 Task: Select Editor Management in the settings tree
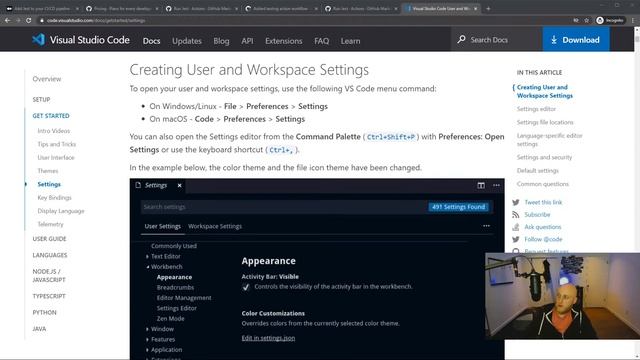[x=184, y=298]
